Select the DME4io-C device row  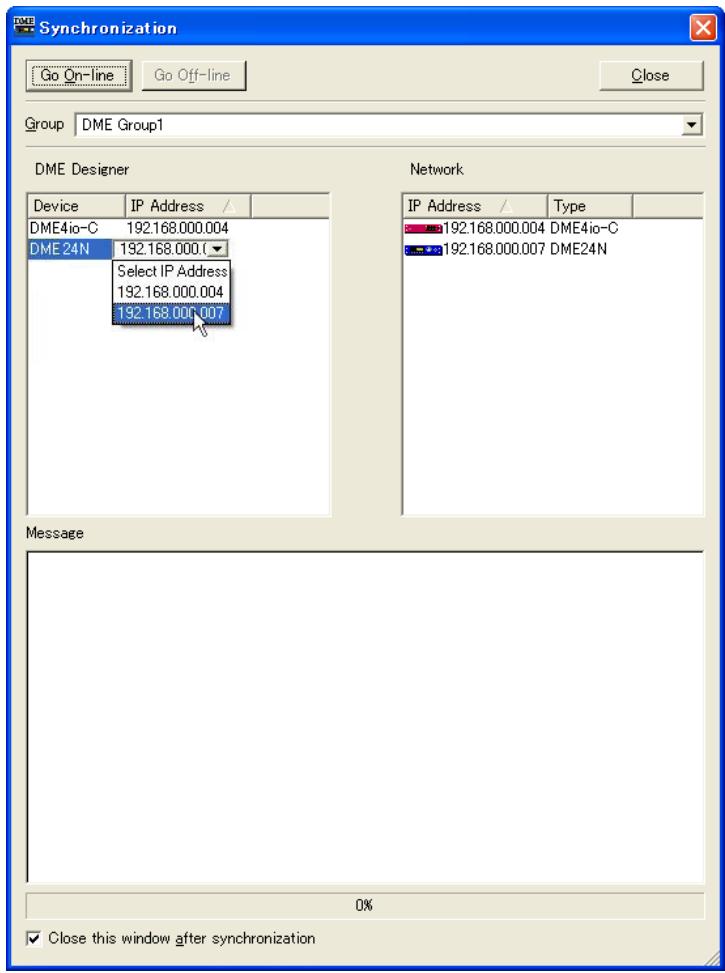tap(64, 228)
